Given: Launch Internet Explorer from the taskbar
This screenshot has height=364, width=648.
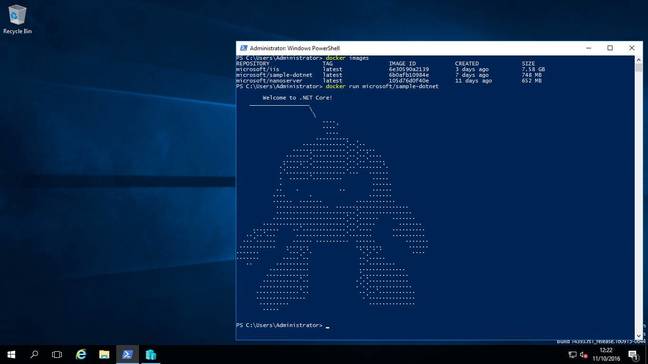Looking at the screenshot, I should tap(81, 354).
